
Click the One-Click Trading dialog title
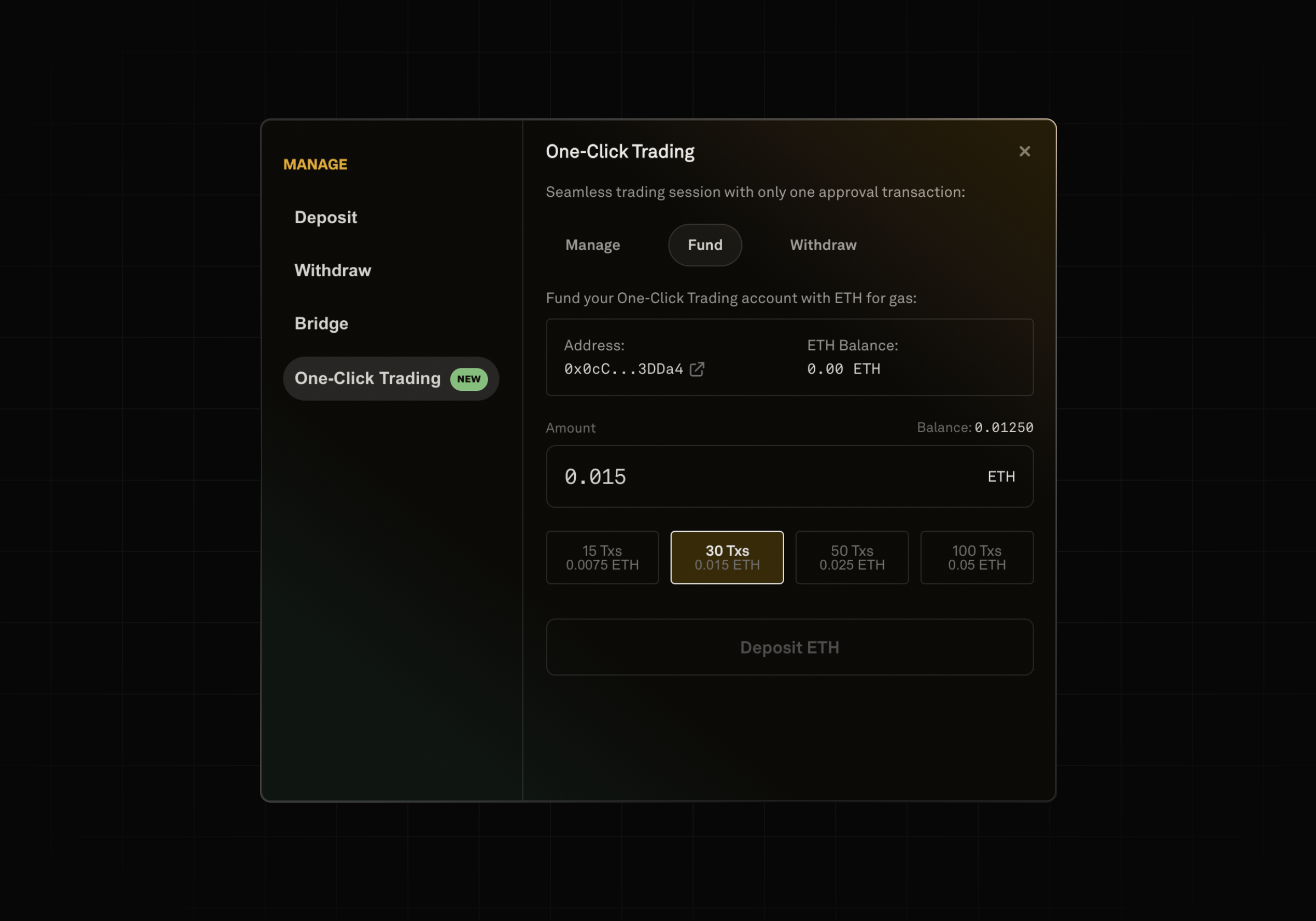(x=620, y=152)
